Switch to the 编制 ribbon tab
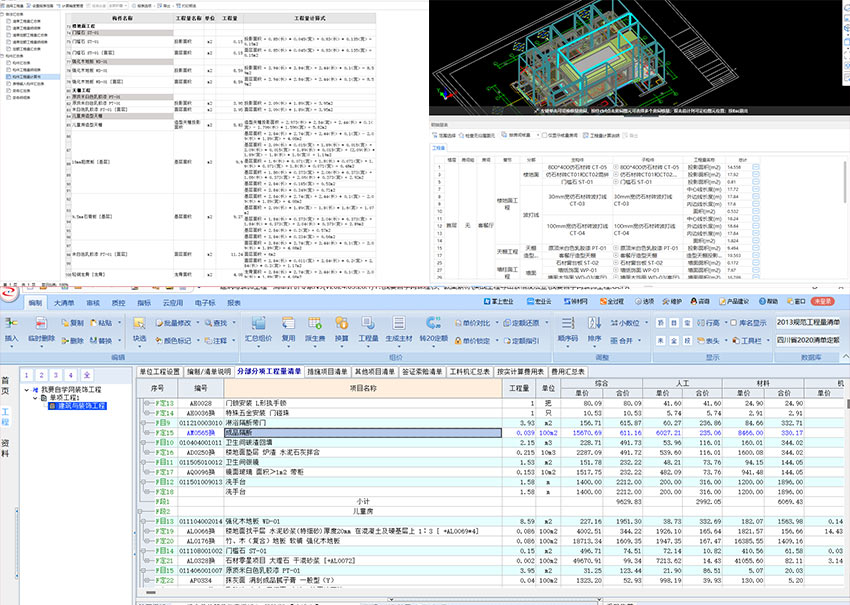 coord(36,303)
